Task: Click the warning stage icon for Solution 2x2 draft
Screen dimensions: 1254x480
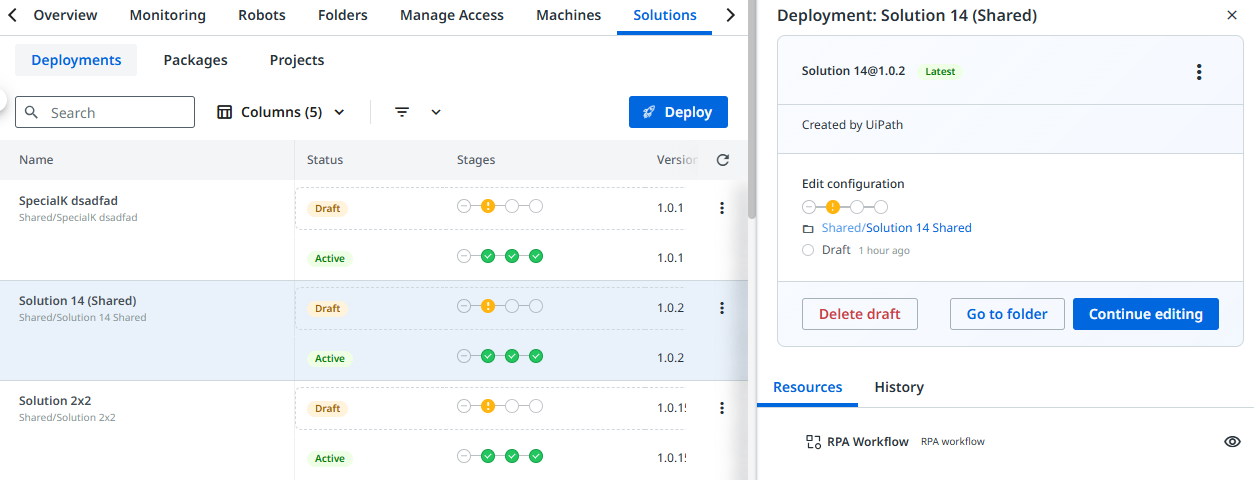Action: click(x=488, y=406)
